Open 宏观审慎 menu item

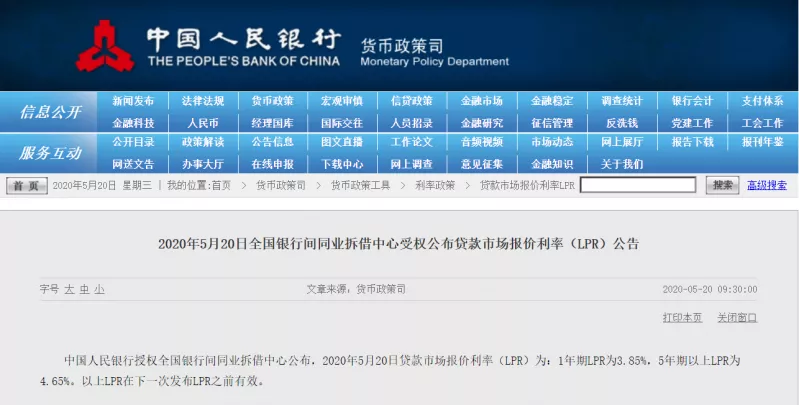(342, 101)
